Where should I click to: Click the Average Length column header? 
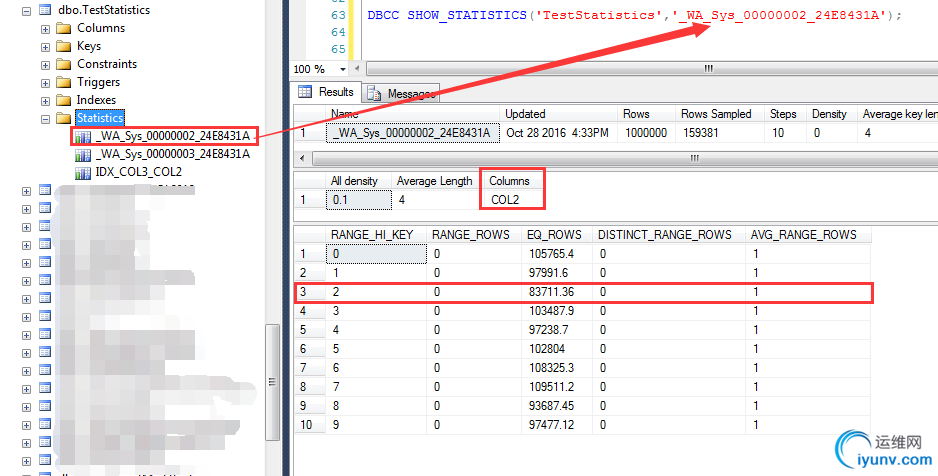[435, 181]
